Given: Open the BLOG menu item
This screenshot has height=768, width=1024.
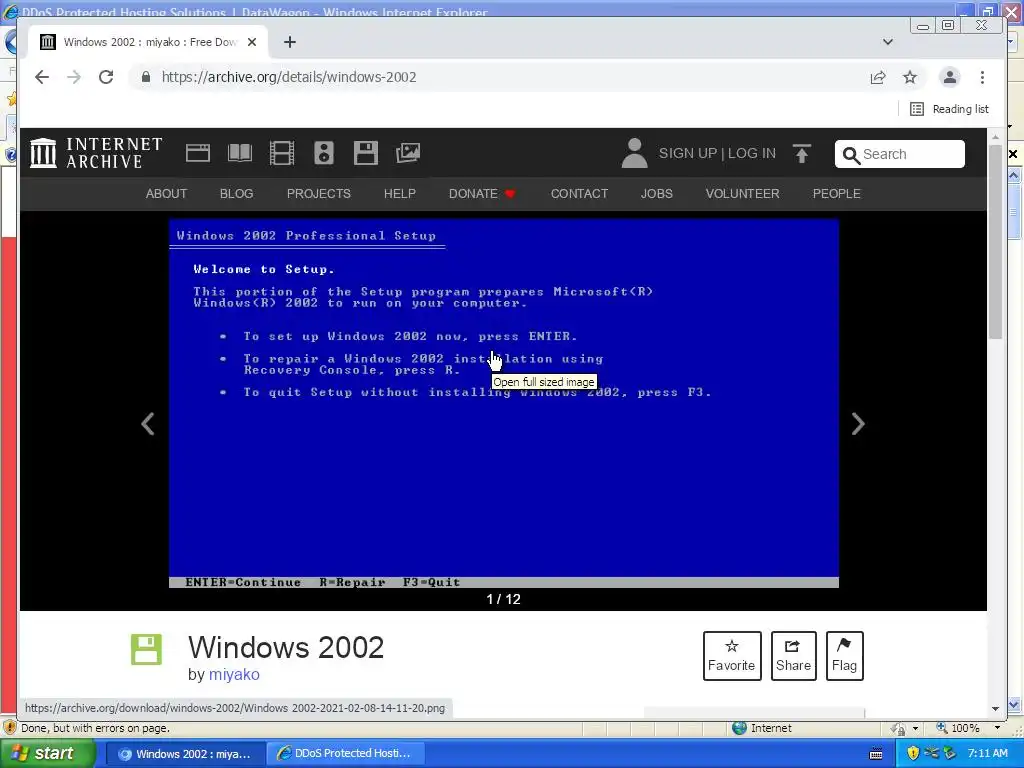Looking at the screenshot, I should coord(236,193).
